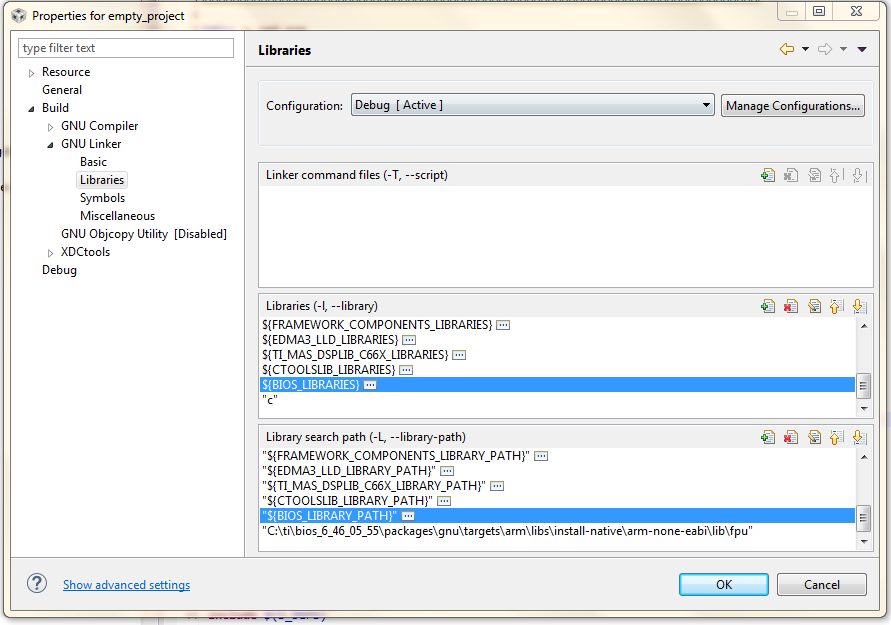
Task: Expand variable button next to ${BIOS_LIBRARY_PATH}
Action: [x=408, y=516]
